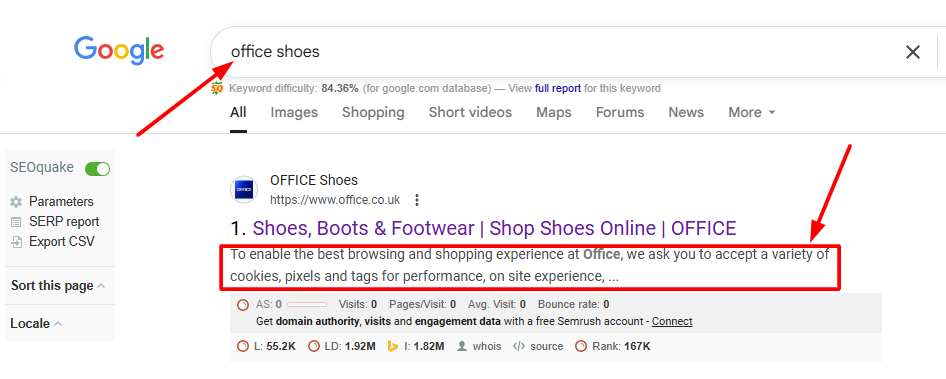This screenshot has width=946, height=379.
Task: Click the Google logo
Action: click(x=119, y=51)
